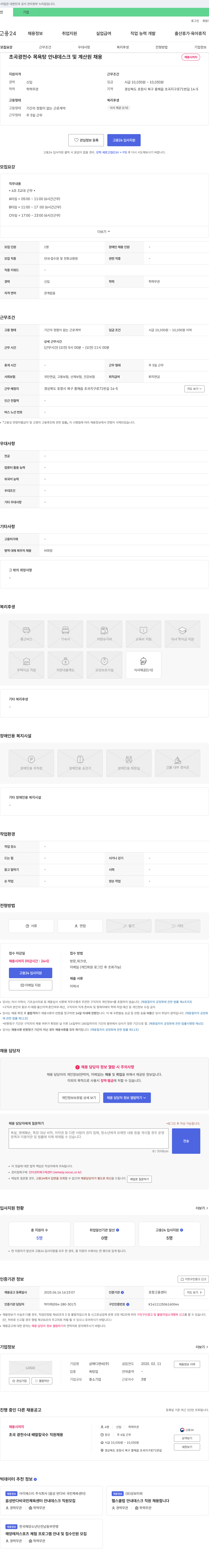Image resolution: width=209 pixels, height=1568 pixels.
Task: Open the 채용정보 menu
Action: (35, 33)
